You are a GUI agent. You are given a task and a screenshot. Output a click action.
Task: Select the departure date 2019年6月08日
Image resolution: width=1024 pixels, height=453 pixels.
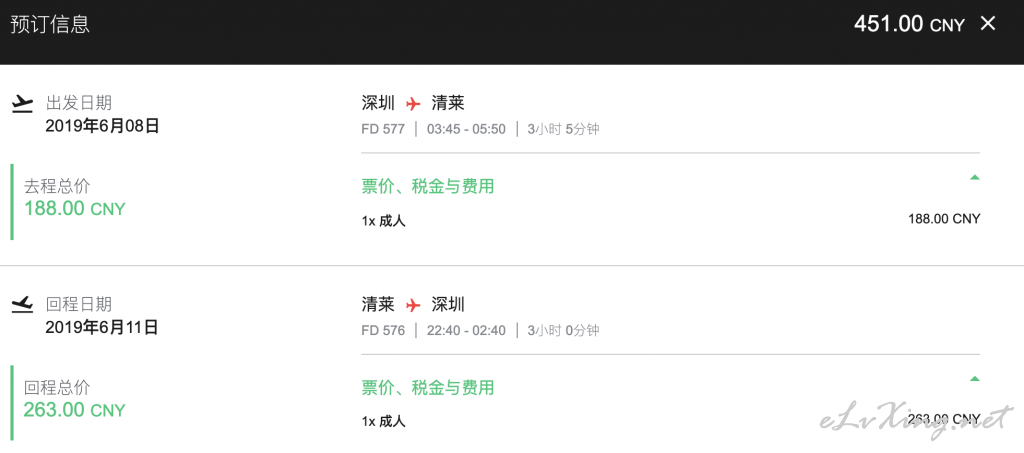point(102,126)
